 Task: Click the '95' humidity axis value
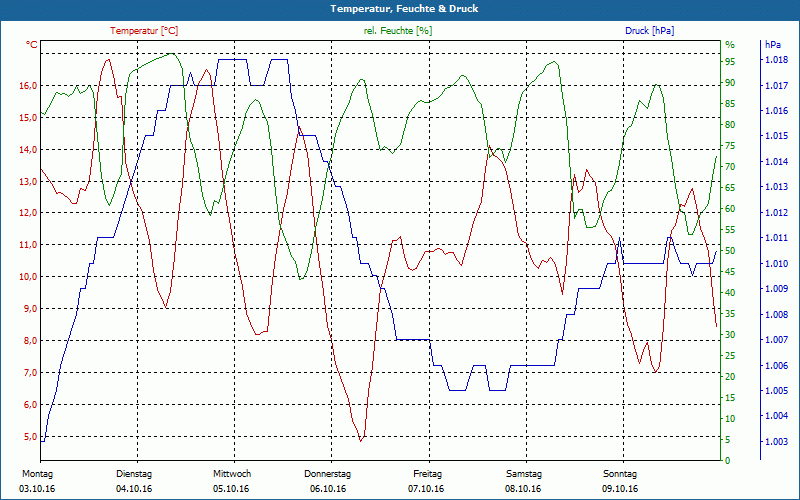pos(730,62)
